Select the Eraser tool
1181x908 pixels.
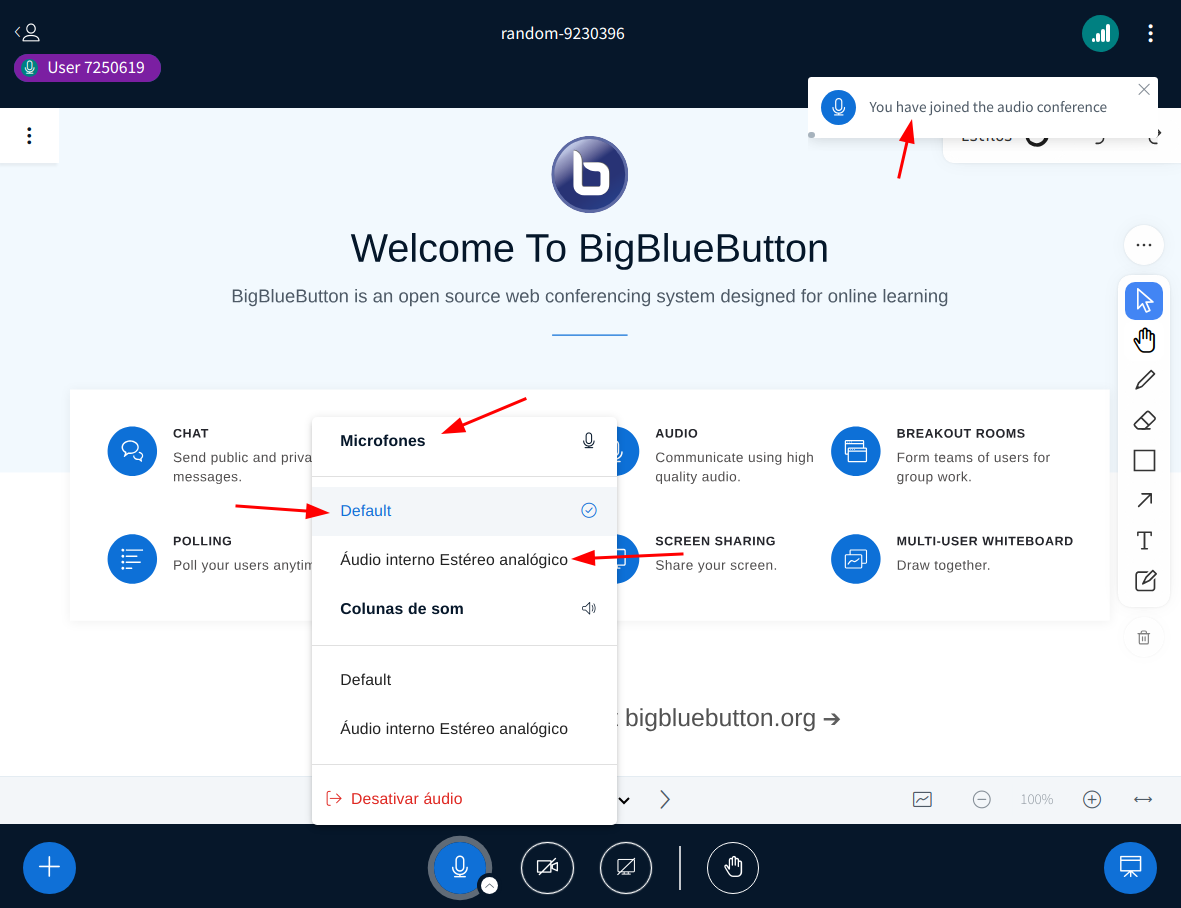click(x=1143, y=420)
